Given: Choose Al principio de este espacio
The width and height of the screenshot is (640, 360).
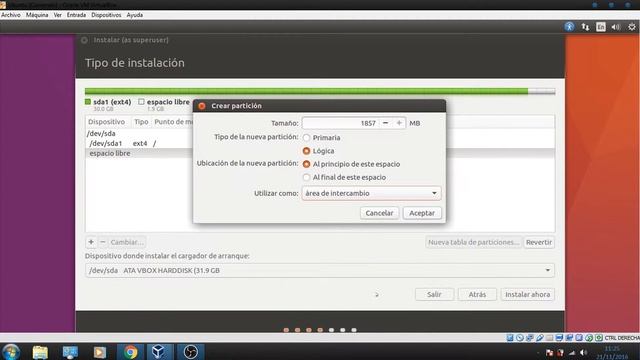Looking at the screenshot, I should [x=307, y=164].
